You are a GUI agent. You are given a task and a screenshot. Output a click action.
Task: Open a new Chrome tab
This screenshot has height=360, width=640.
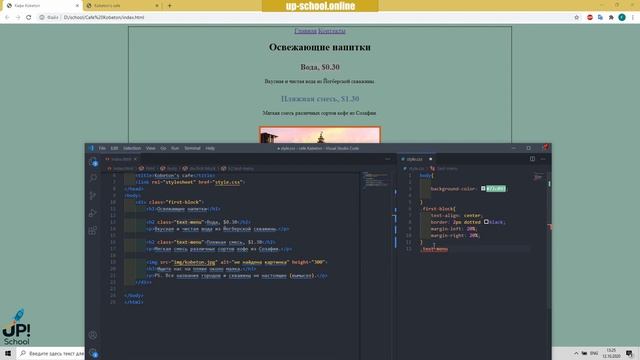[x=170, y=6]
